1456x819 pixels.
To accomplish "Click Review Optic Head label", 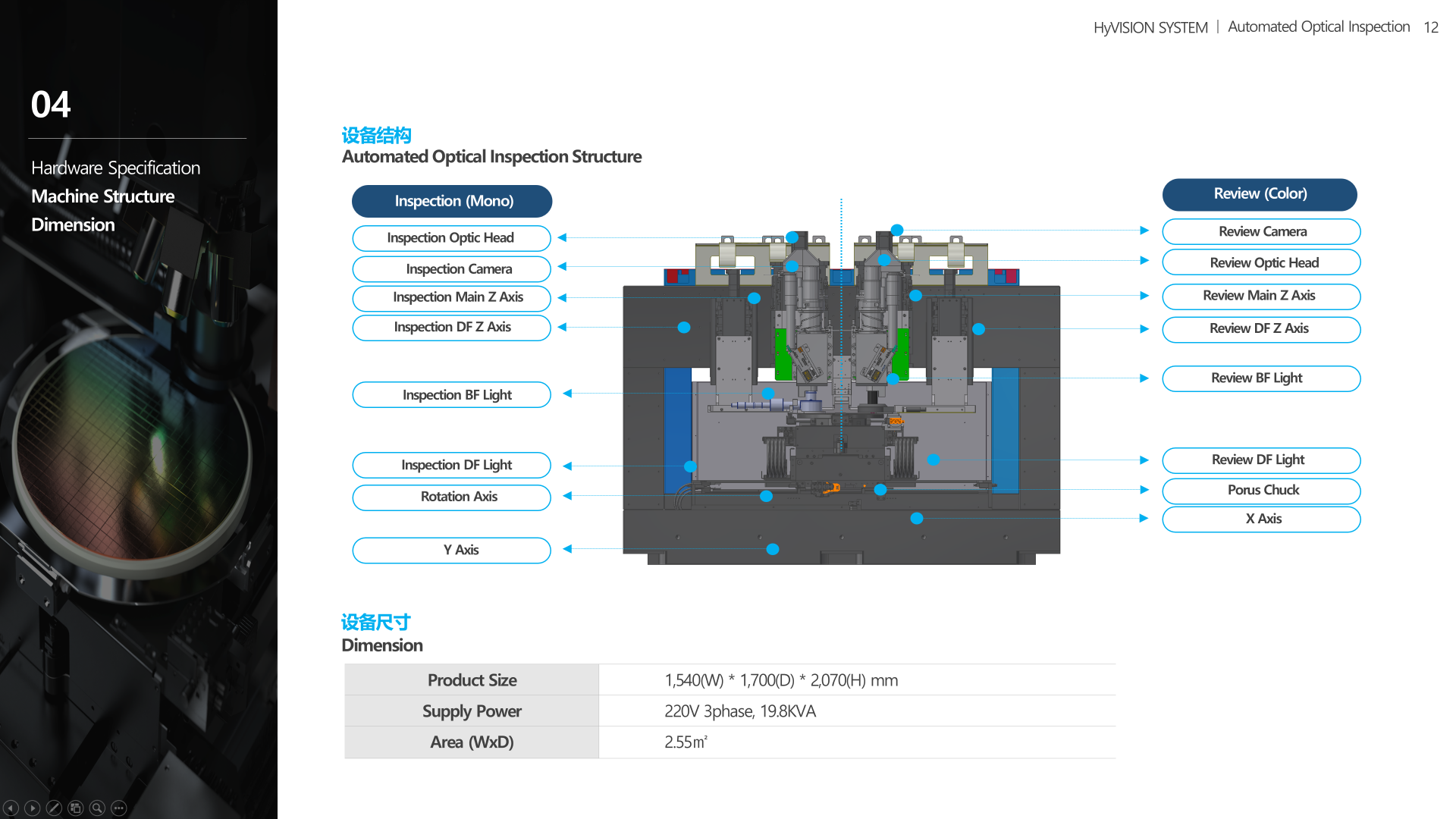I will pyautogui.click(x=1261, y=262).
